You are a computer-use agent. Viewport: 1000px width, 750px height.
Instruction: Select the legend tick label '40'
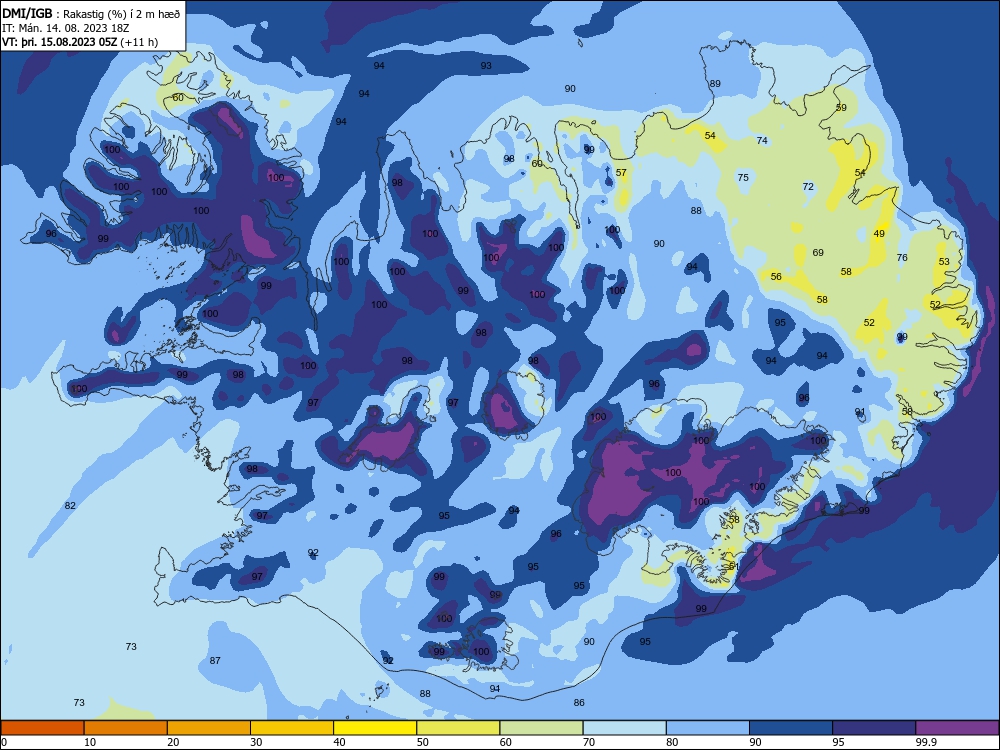[339, 742]
